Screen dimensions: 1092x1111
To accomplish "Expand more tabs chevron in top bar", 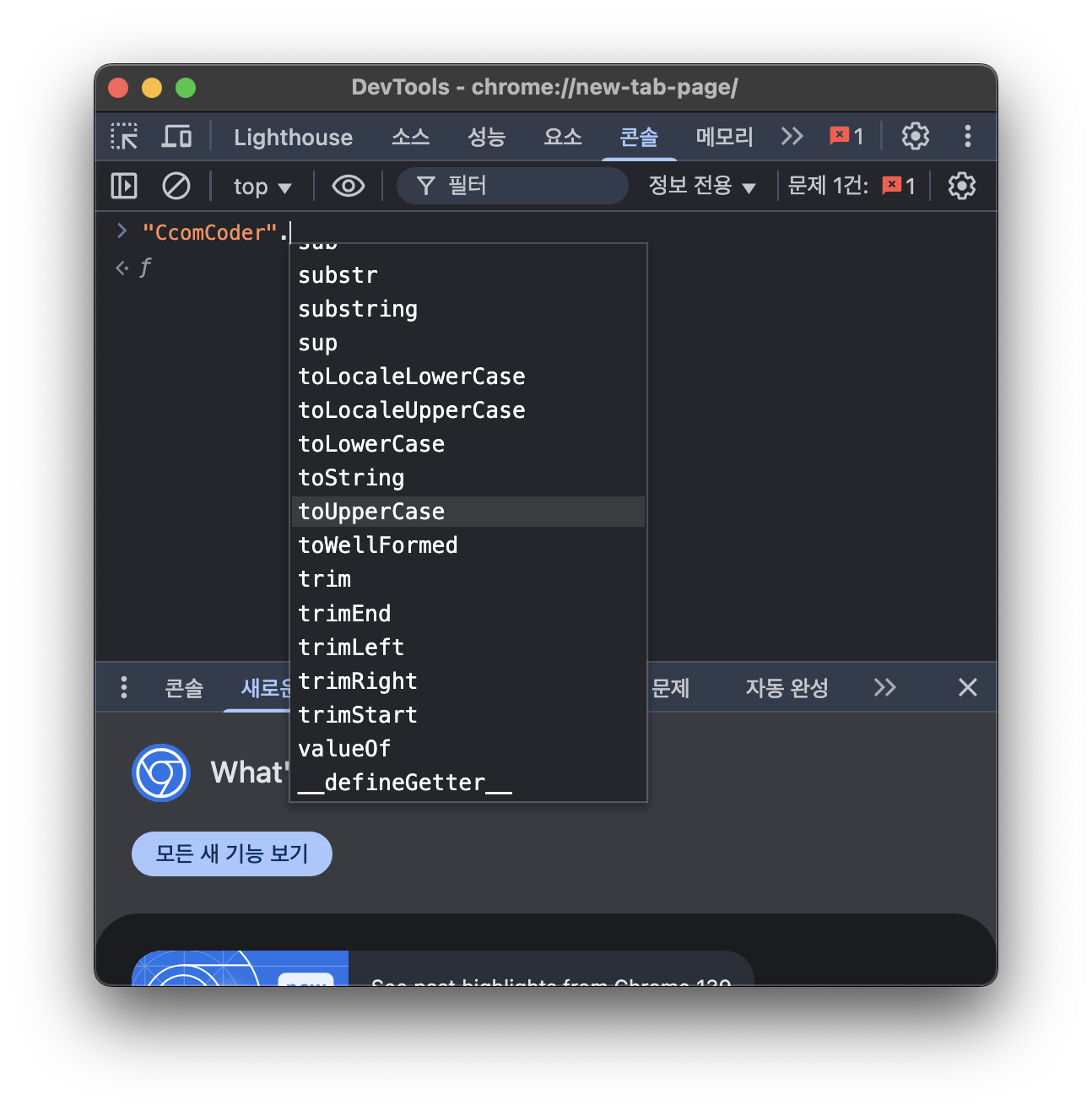I will pyautogui.click(x=792, y=136).
